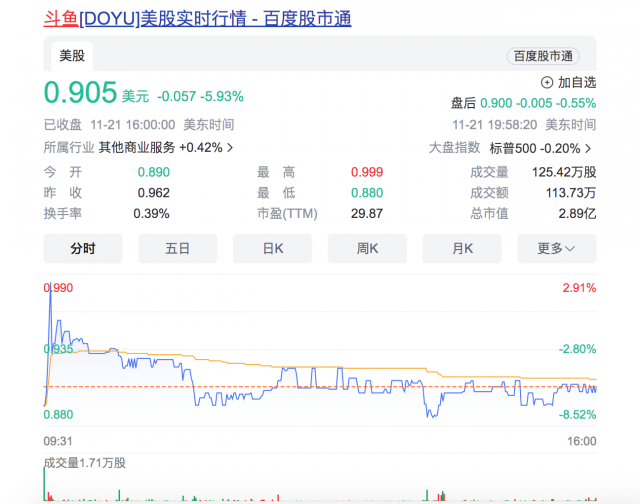Switch chart to 月K view
The image size is (640, 504).
(462, 248)
